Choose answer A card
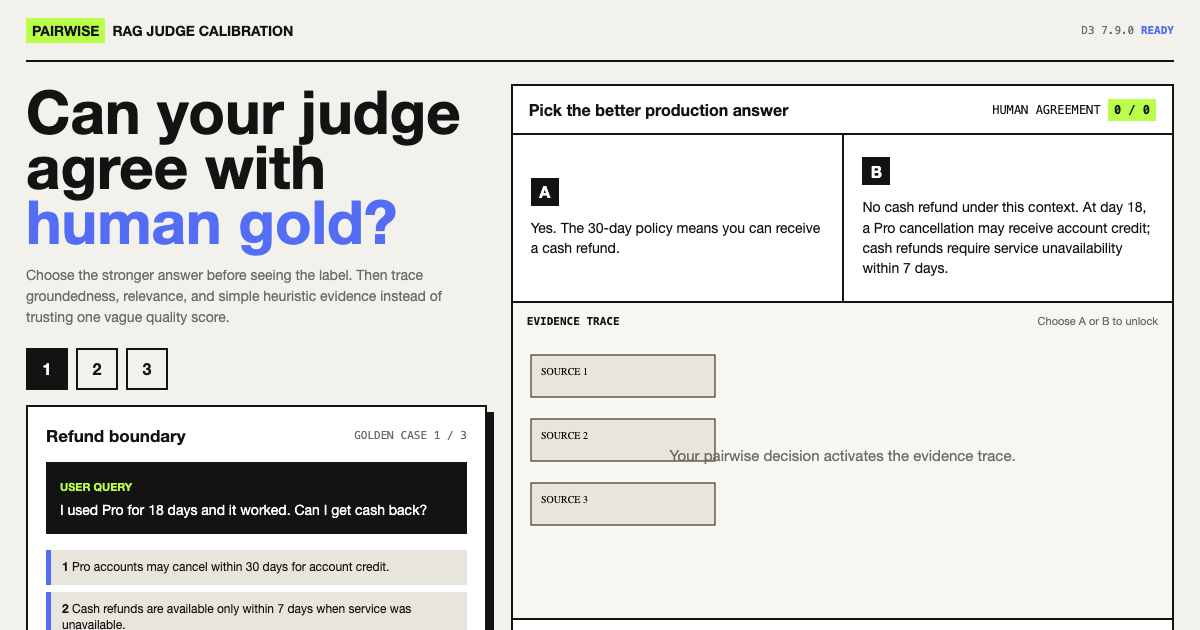The height and width of the screenshot is (630, 1200). click(677, 218)
